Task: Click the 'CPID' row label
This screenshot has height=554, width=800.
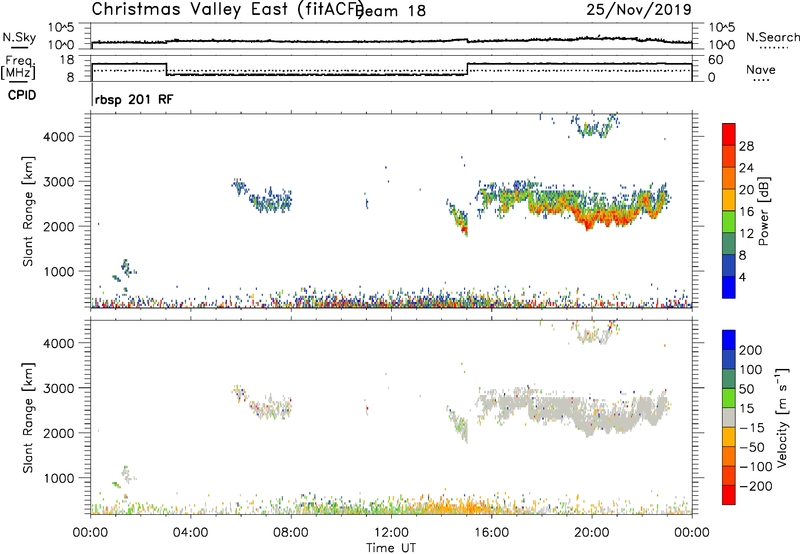Action: [x=22, y=95]
